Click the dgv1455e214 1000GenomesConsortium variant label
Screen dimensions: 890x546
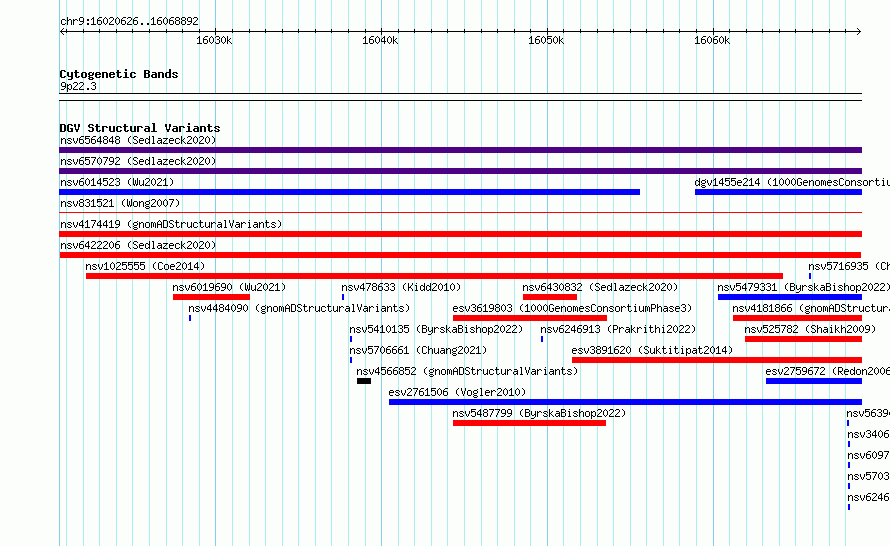click(x=792, y=182)
